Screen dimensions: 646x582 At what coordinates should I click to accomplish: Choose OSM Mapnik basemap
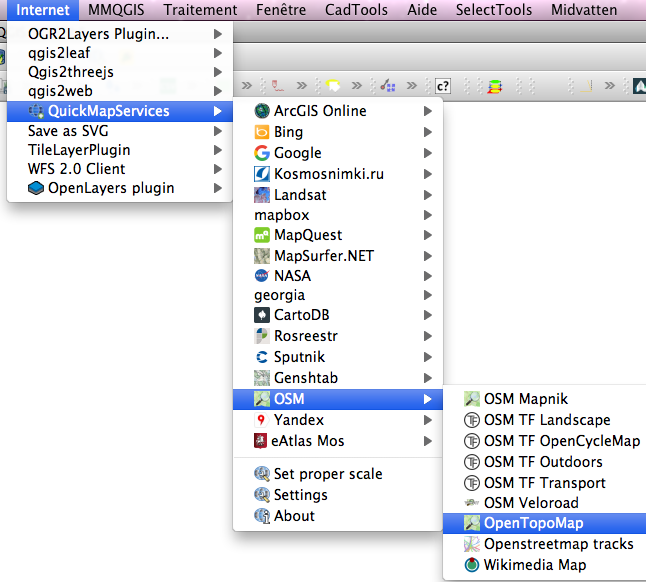point(525,399)
